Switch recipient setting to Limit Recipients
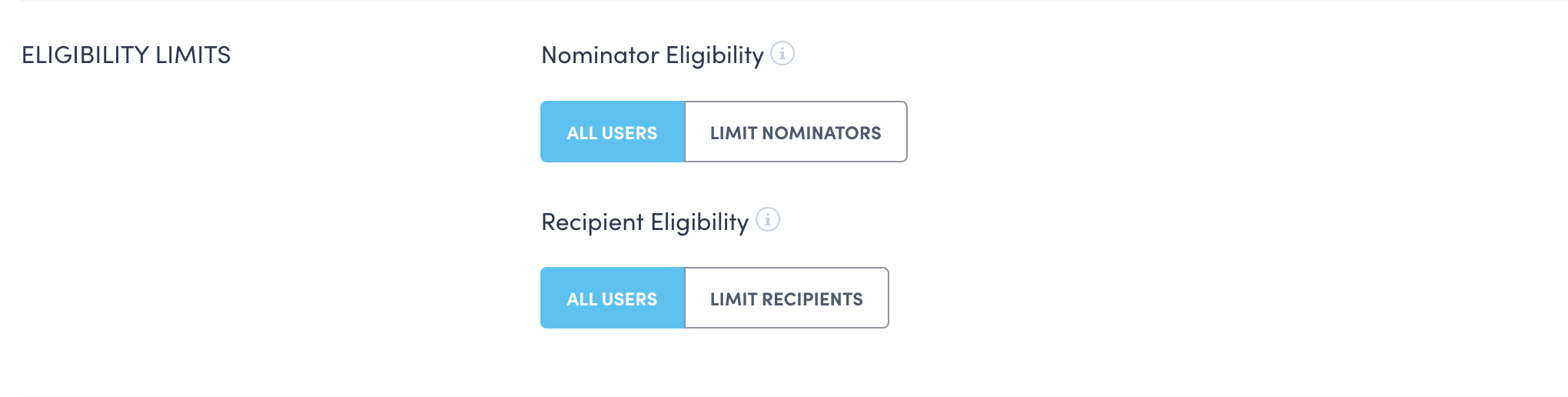This screenshot has width=1568, height=397. 786,299
